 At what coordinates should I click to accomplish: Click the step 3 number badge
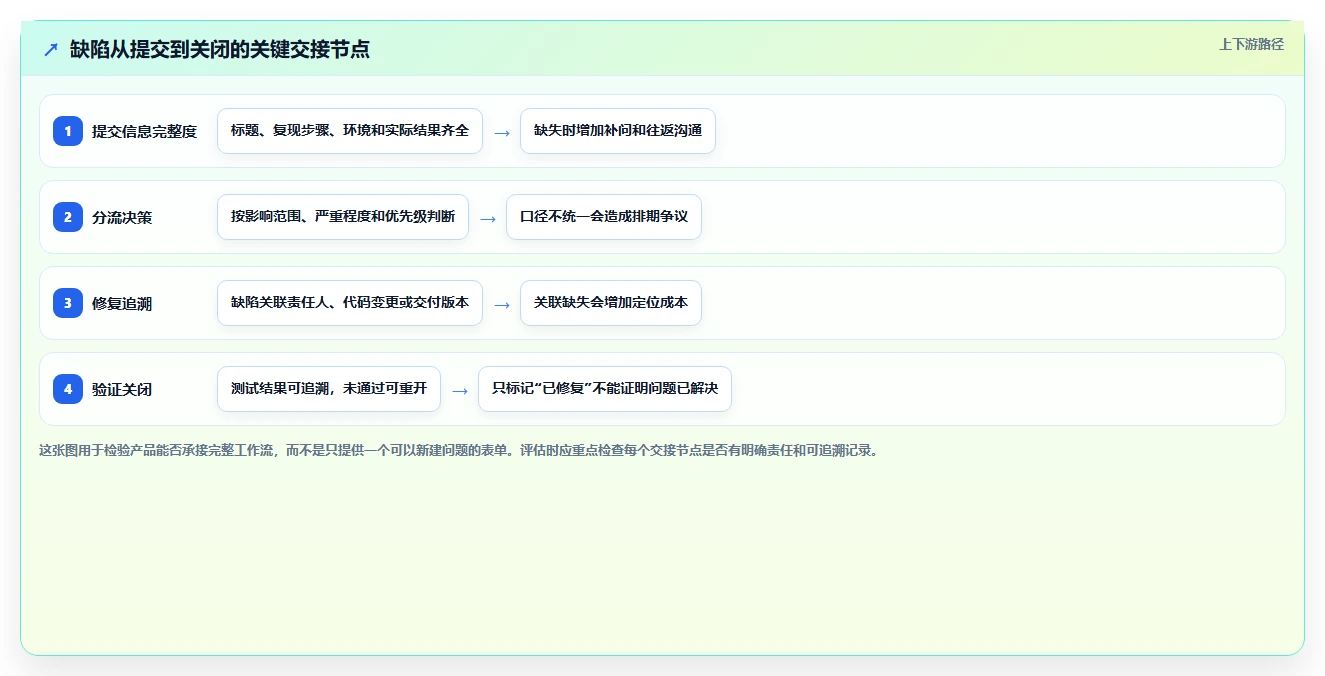(x=68, y=303)
